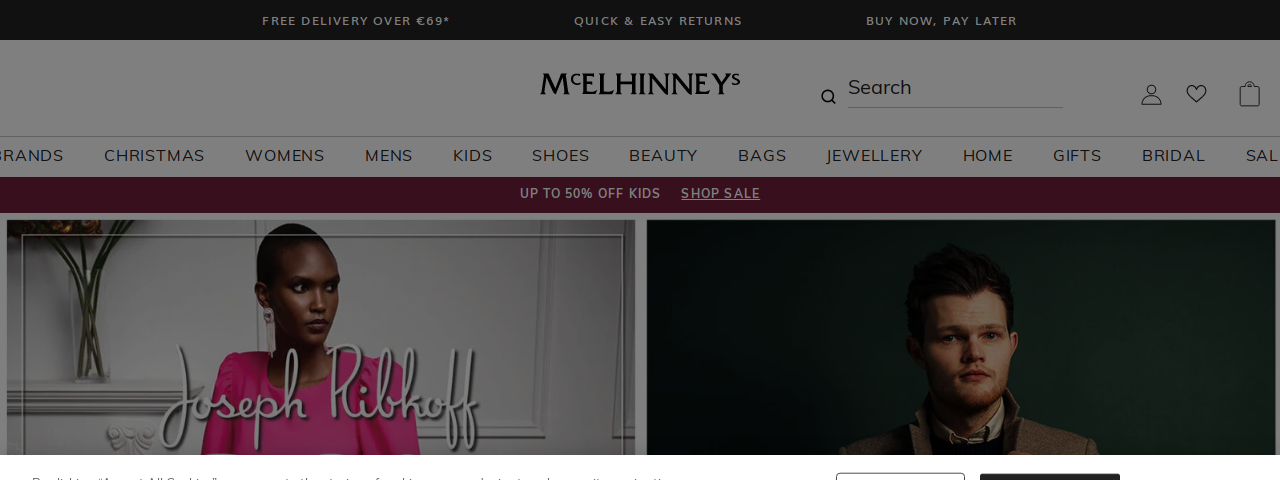Focus the Search input field
This screenshot has height=480, width=1280.
point(955,88)
